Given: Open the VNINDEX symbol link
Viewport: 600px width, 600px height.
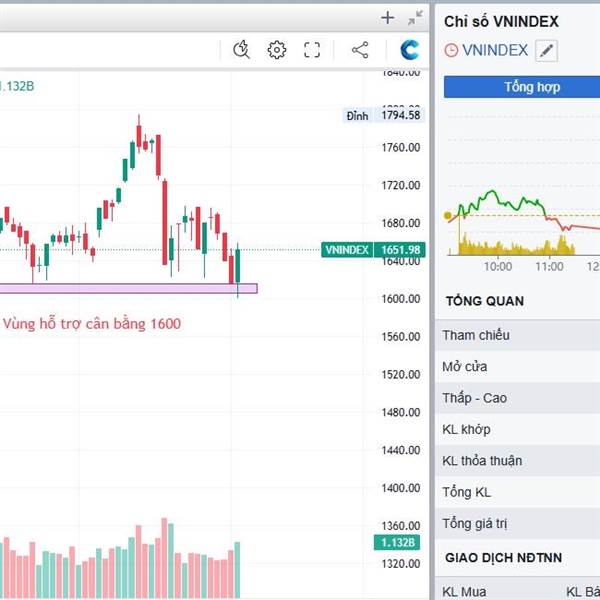Looking at the screenshot, I should 494,50.
